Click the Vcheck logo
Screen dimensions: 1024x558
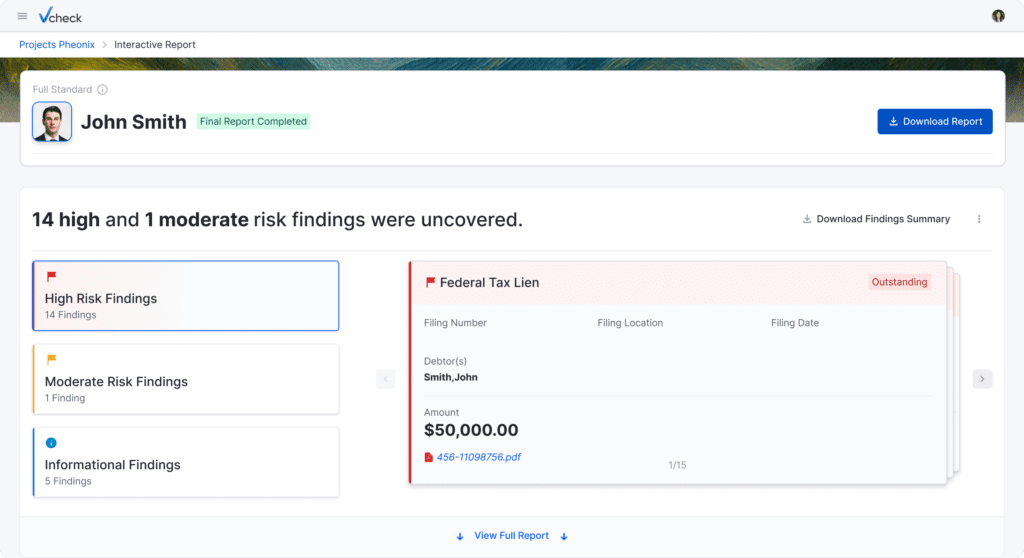click(60, 16)
